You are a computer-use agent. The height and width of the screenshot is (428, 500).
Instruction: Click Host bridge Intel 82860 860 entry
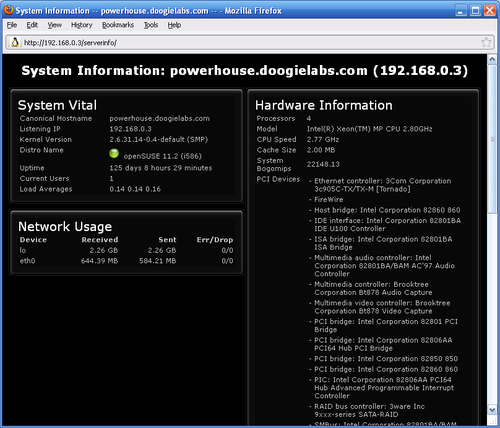(x=387, y=210)
